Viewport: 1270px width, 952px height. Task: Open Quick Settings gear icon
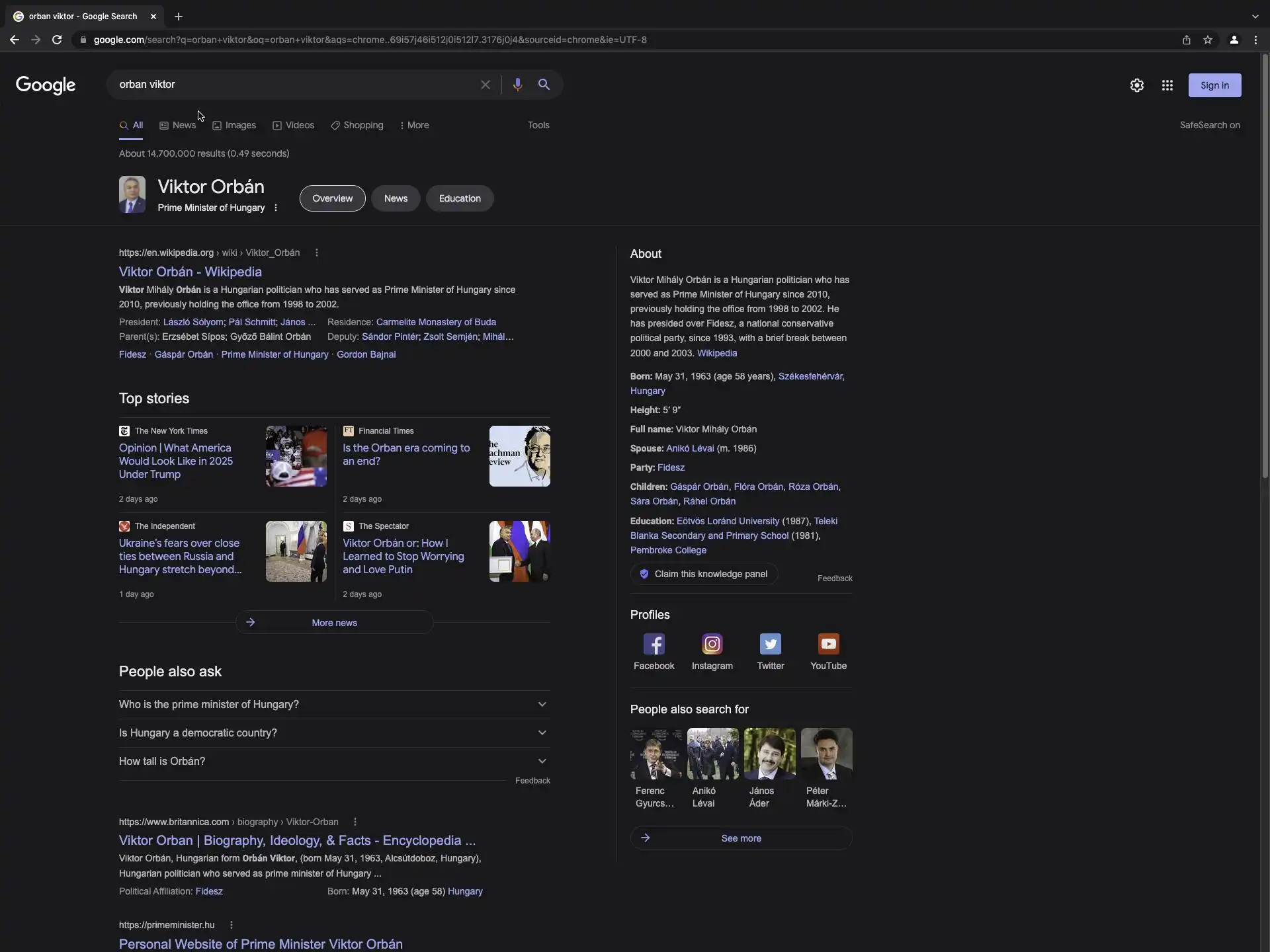tap(1136, 85)
